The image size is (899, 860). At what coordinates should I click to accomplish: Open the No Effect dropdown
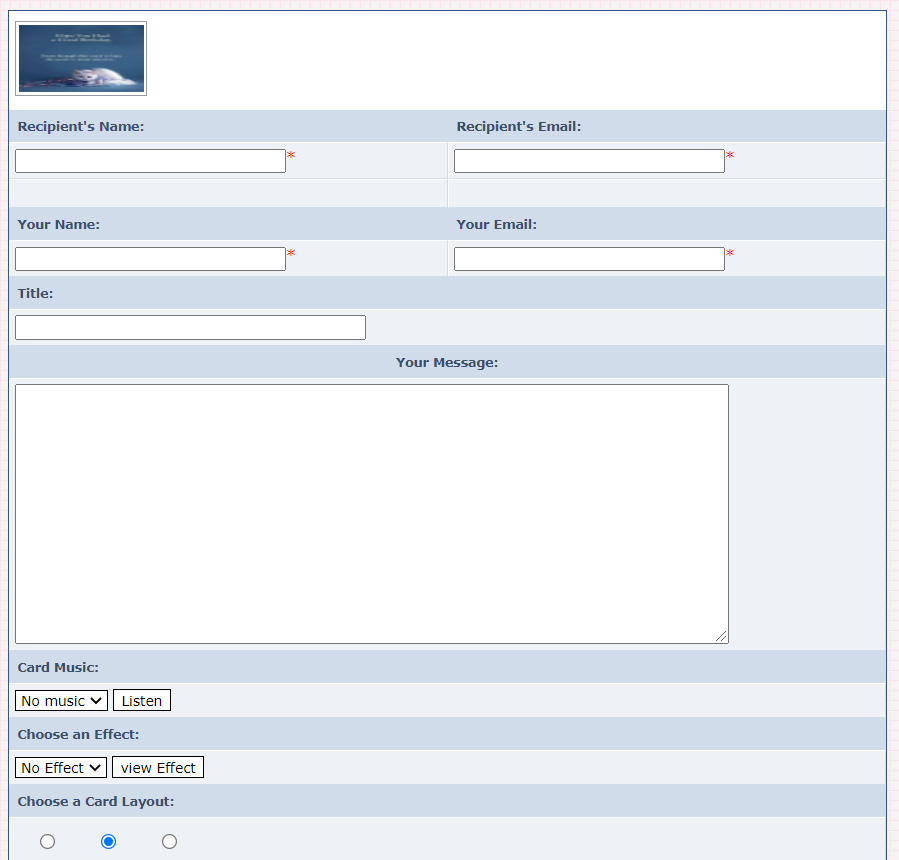pos(61,768)
